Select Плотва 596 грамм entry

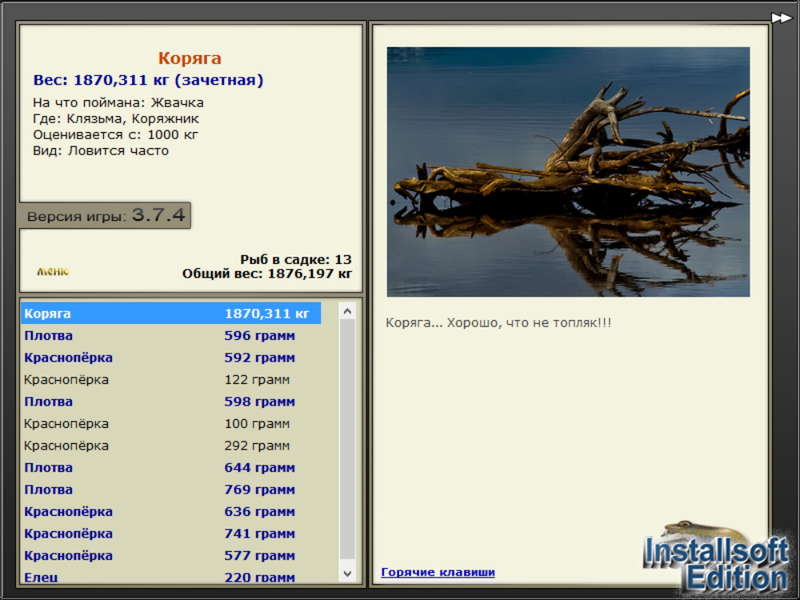tap(171, 335)
